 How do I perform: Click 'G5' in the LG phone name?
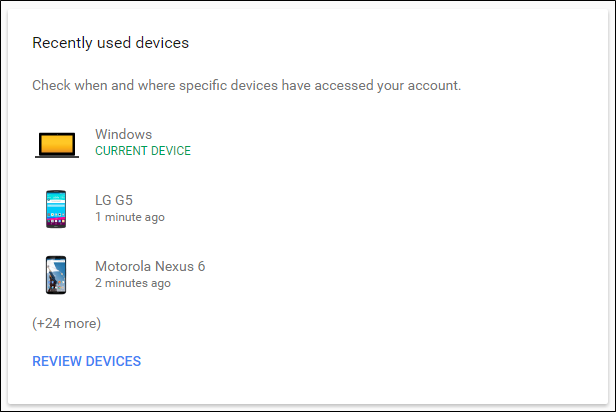(124, 200)
